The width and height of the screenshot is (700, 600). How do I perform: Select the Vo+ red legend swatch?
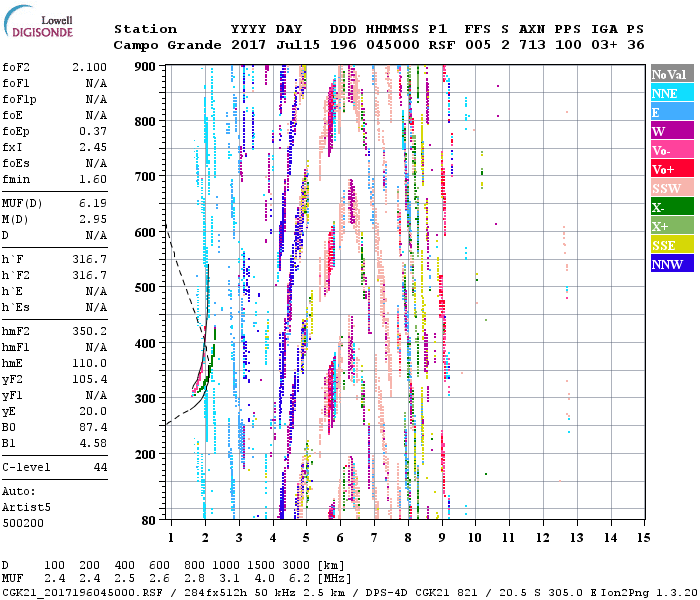(x=672, y=169)
